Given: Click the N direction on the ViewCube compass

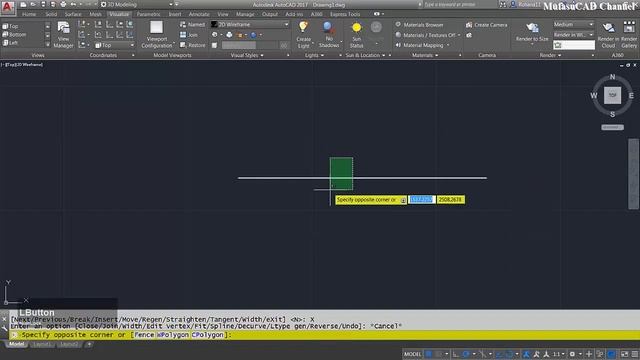Looking at the screenshot, I should [x=612, y=77].
